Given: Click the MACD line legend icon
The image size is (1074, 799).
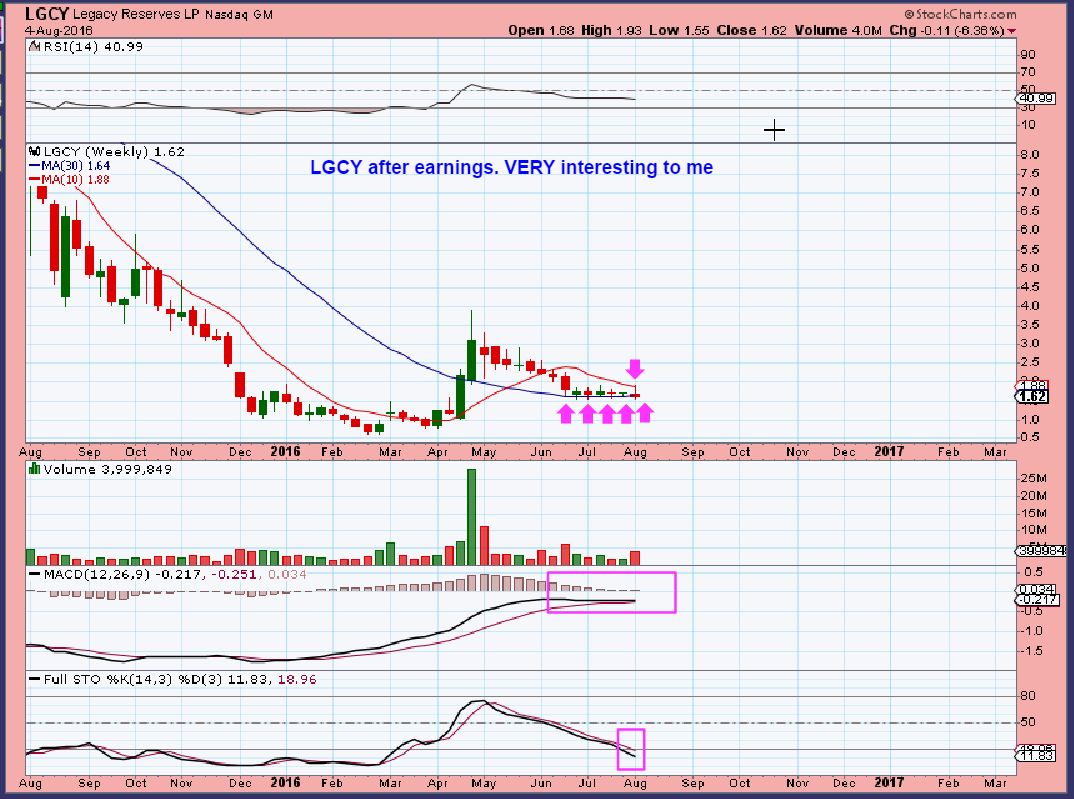Looking at the screenshot, I should [x=34, y=574].
